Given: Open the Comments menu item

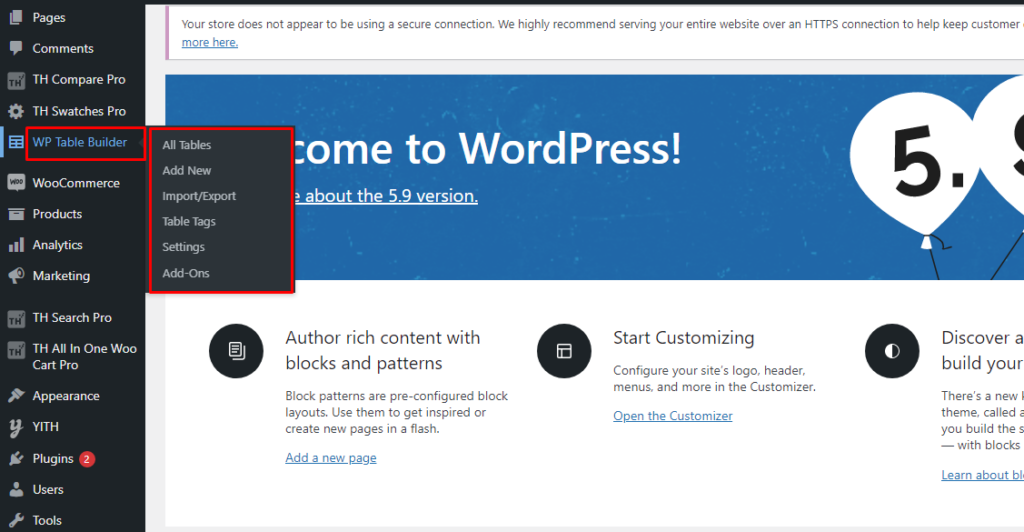Looking at the screenshot, I should pyautogui.click(x=62, y=48).
